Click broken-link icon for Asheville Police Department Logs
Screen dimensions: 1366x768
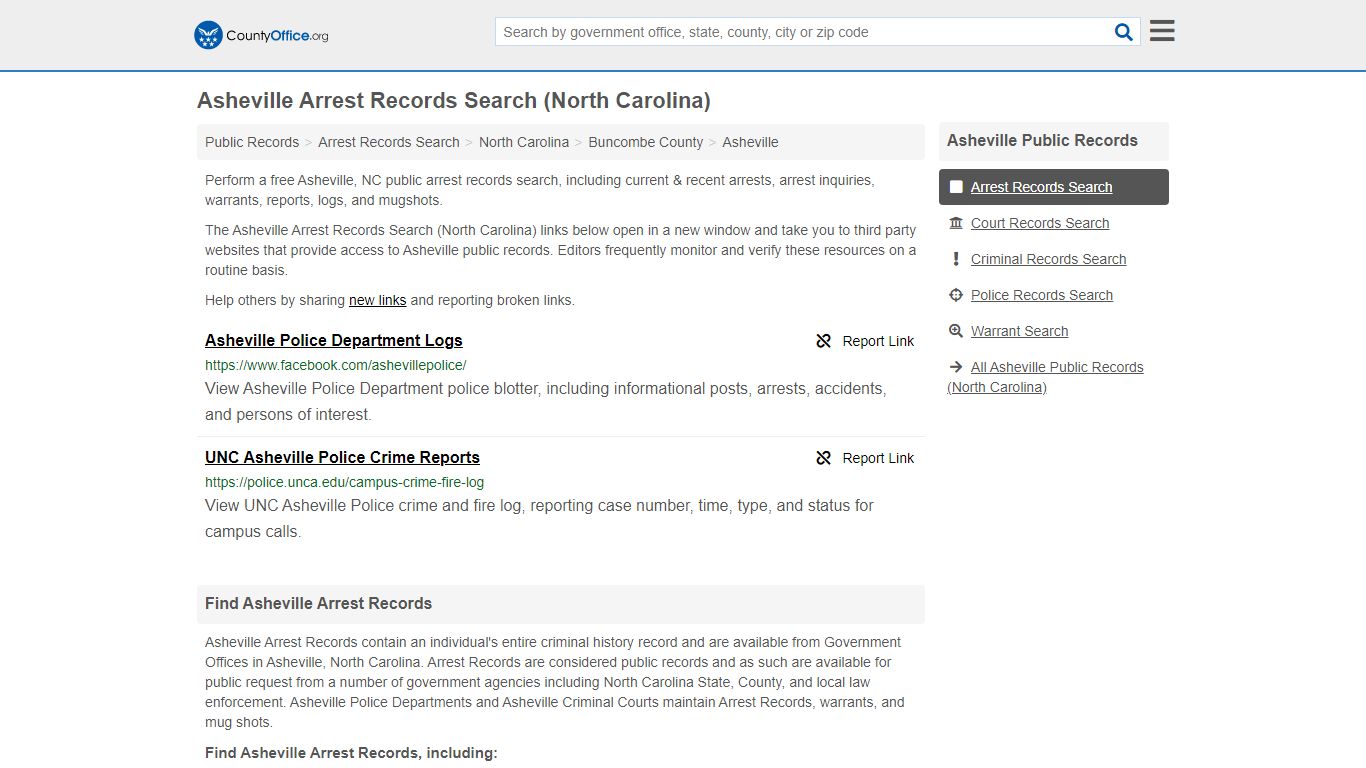click(824, 341)
